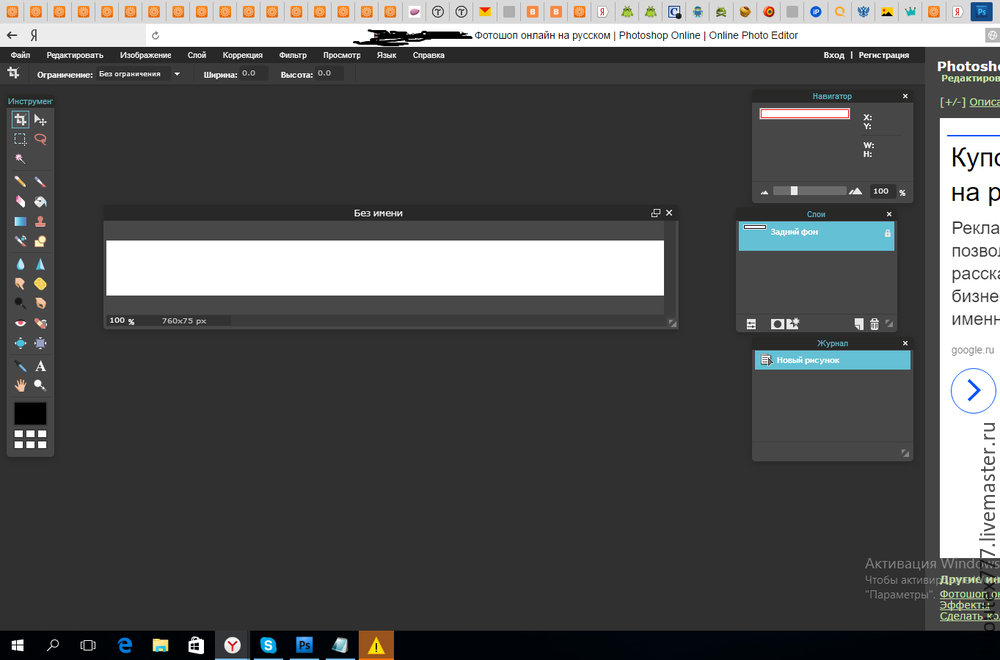
Task: Select the Color Picker eyedropper tool
Action: tap(20, 366)
